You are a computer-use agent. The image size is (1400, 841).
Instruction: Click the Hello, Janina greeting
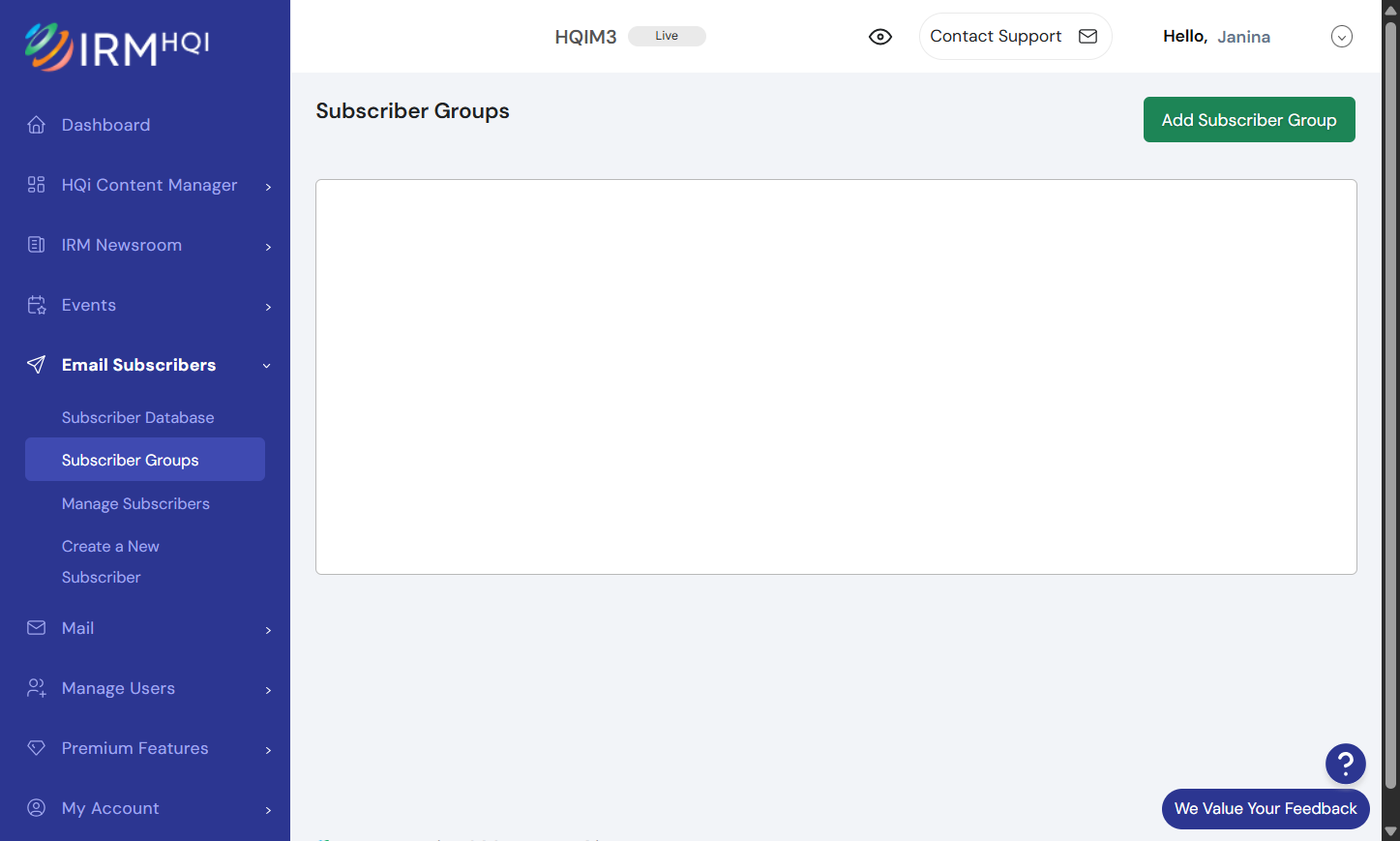1216,37
